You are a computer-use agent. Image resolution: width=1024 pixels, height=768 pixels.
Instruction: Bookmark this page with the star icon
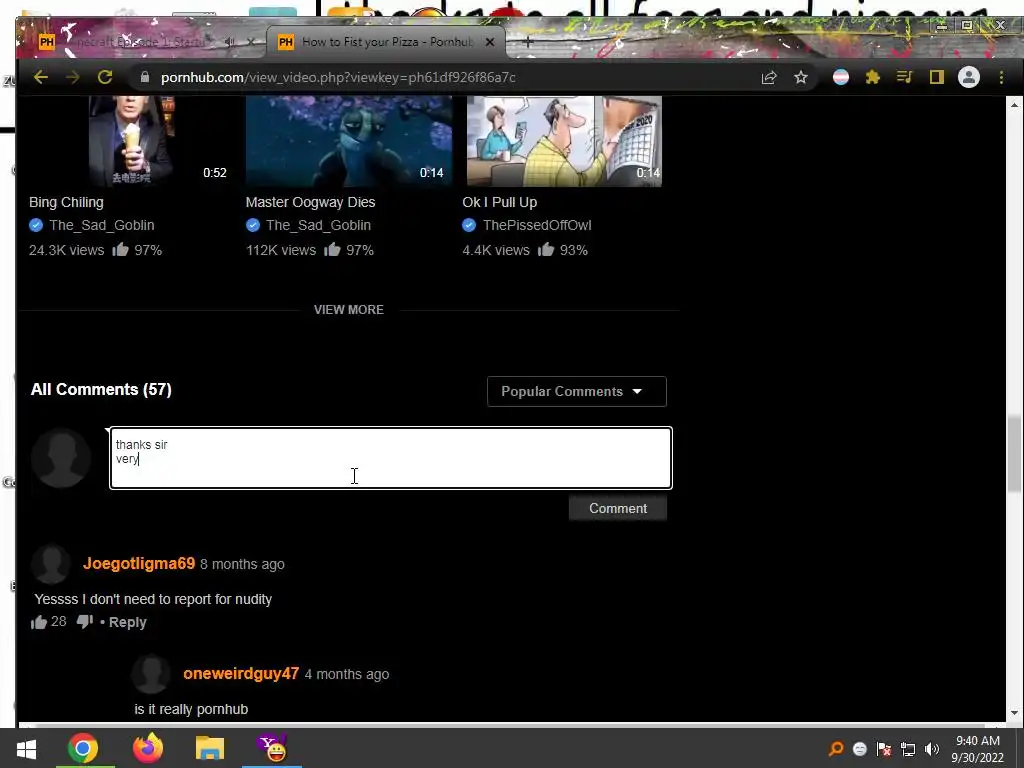tap(801, 77)
